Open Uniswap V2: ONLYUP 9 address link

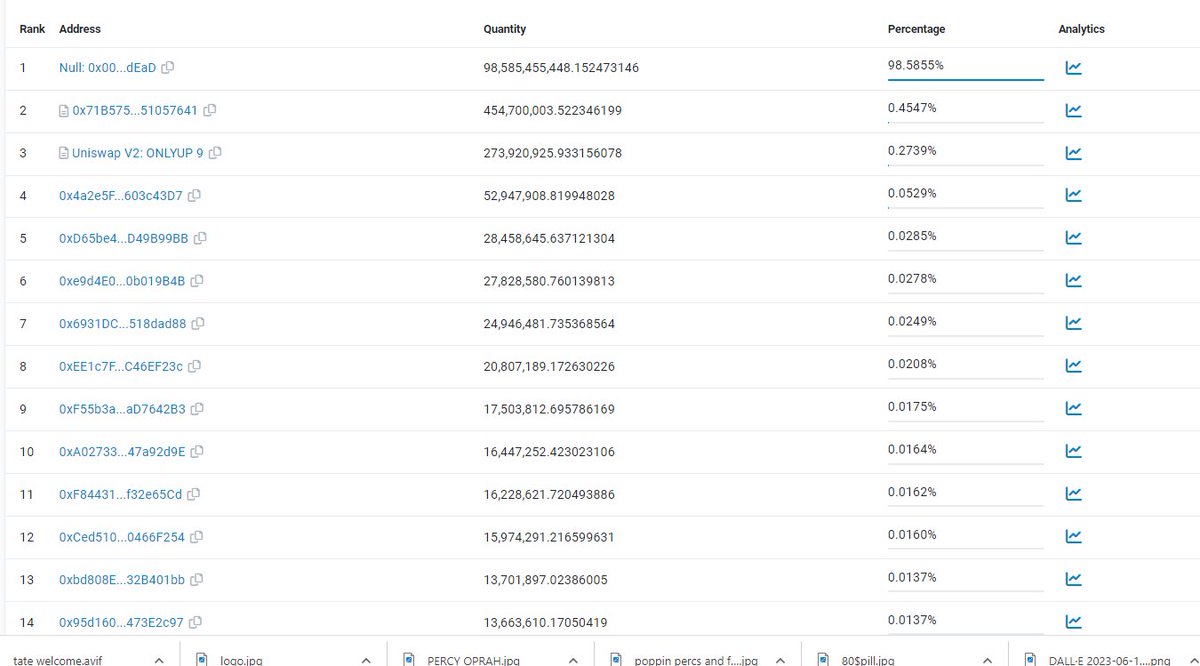tap(138, 153)
